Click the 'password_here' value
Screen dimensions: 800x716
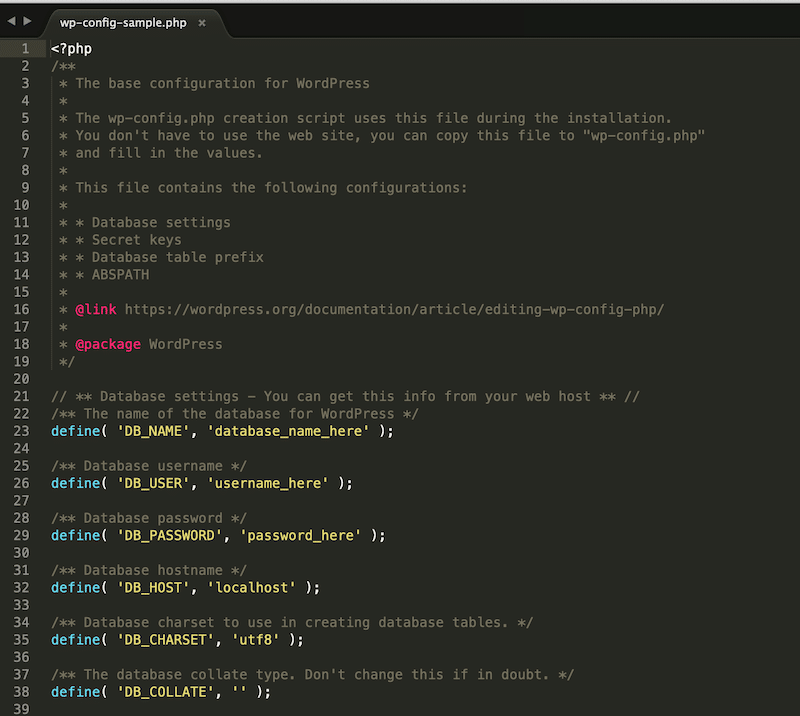click(x=301, y=535)
